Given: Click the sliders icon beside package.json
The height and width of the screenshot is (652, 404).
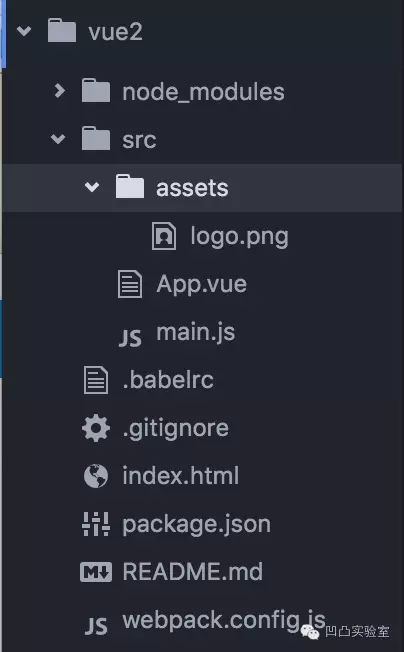Looking at the screenshot, I should (x=96, y=524).
